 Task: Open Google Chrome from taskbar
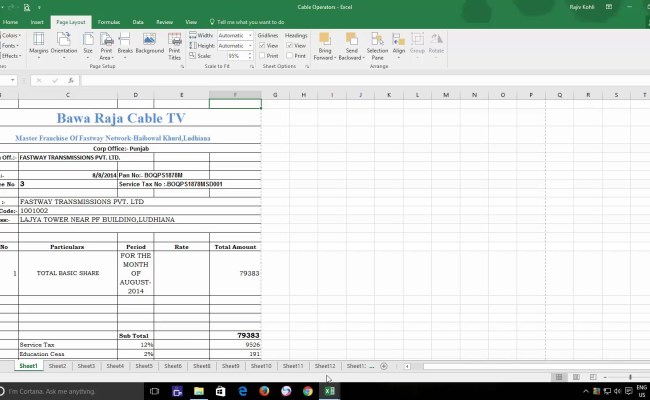(x=308, y=391)
